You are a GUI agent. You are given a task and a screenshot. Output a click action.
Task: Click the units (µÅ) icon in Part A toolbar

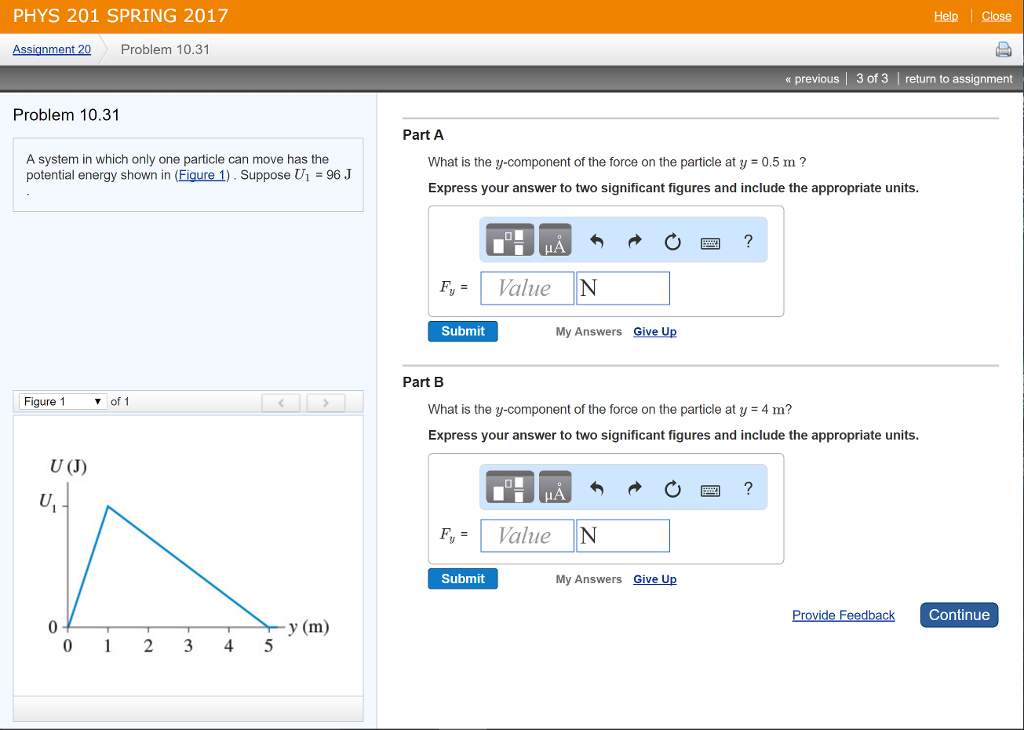pyautogui.click(x=555, y=240)
